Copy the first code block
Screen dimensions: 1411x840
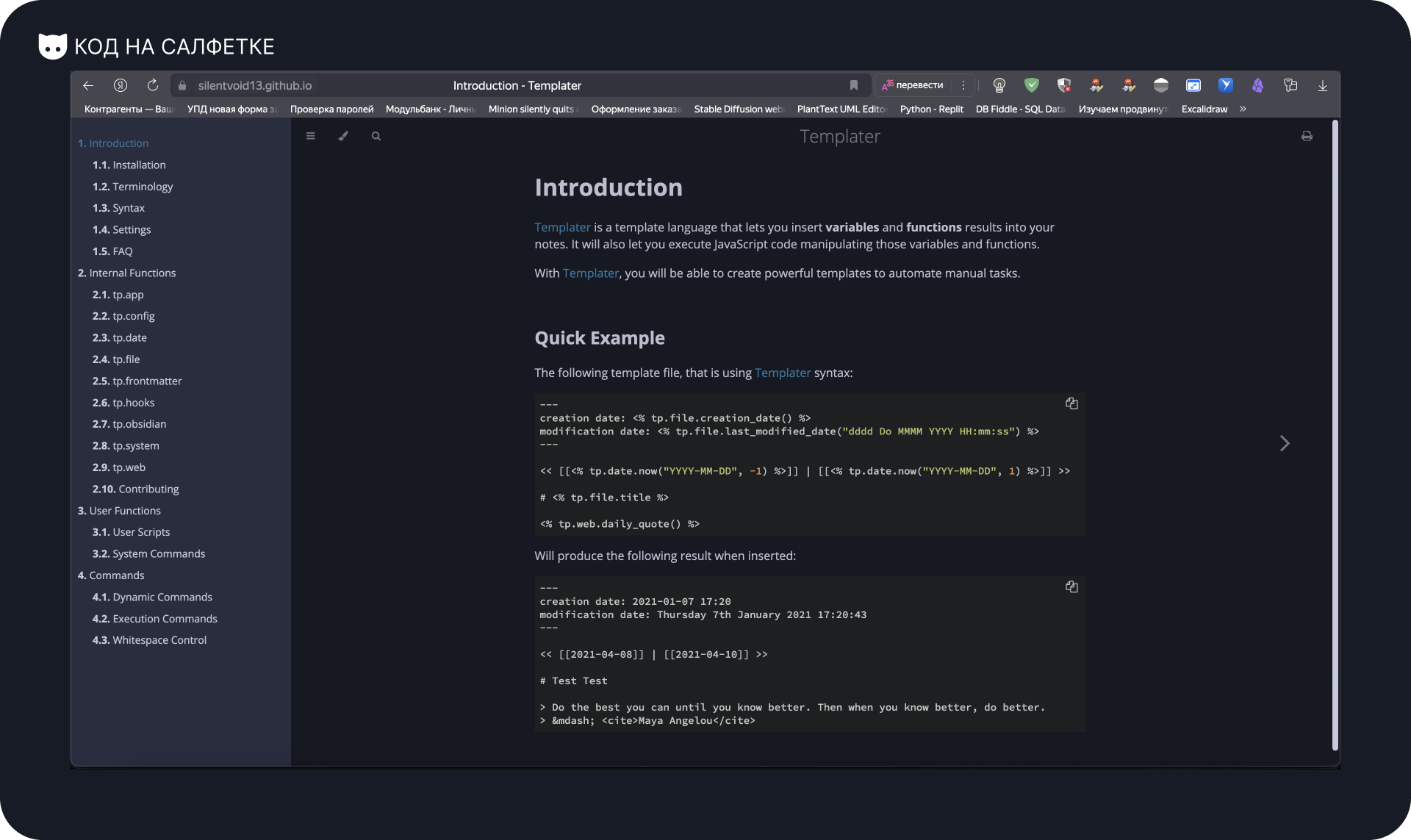(x=1071, y=403)
